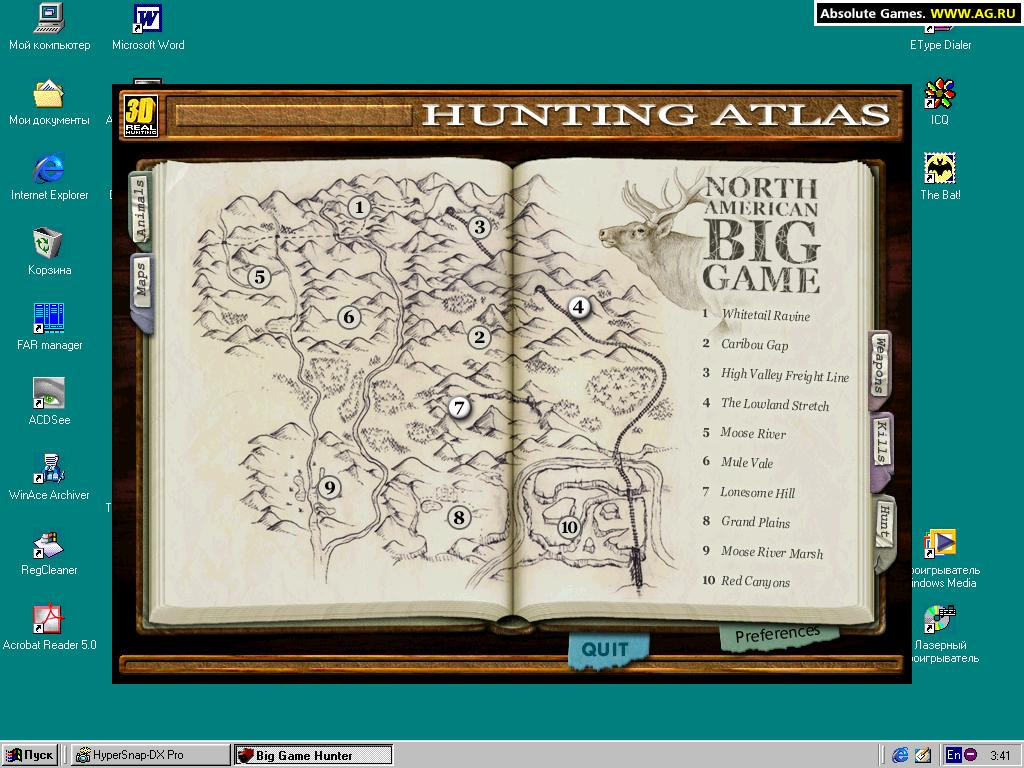
Task: Select map marker 3 on freight line
Action: point(480,227)
